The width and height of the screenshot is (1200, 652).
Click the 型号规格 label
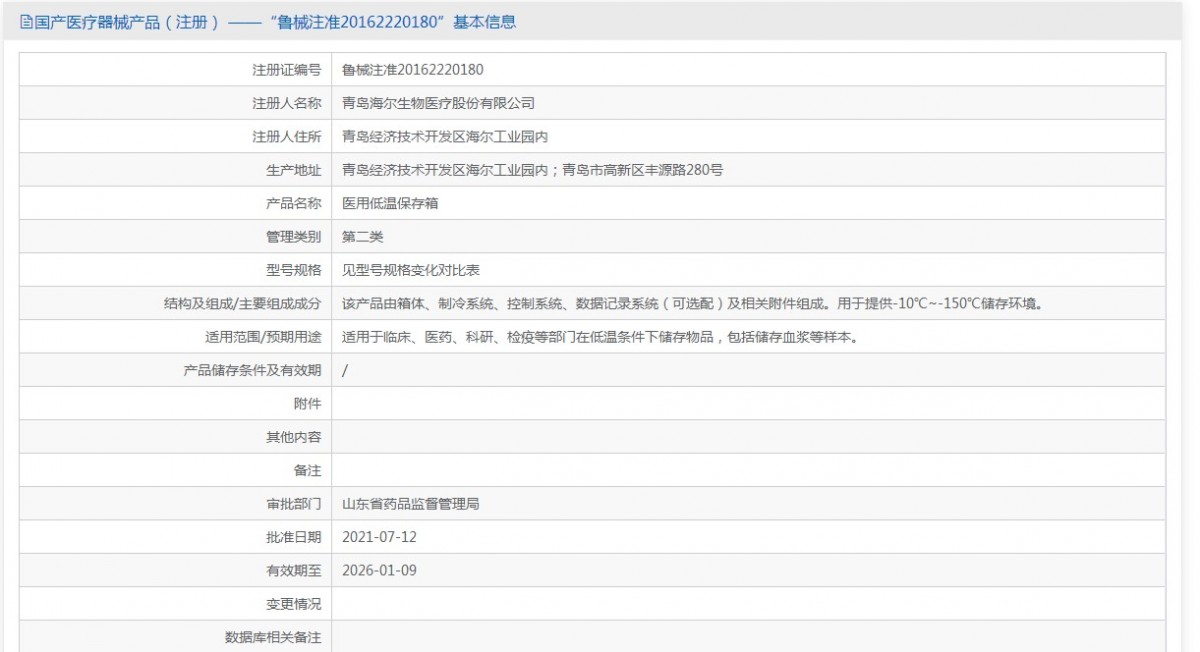coord(294,270)
